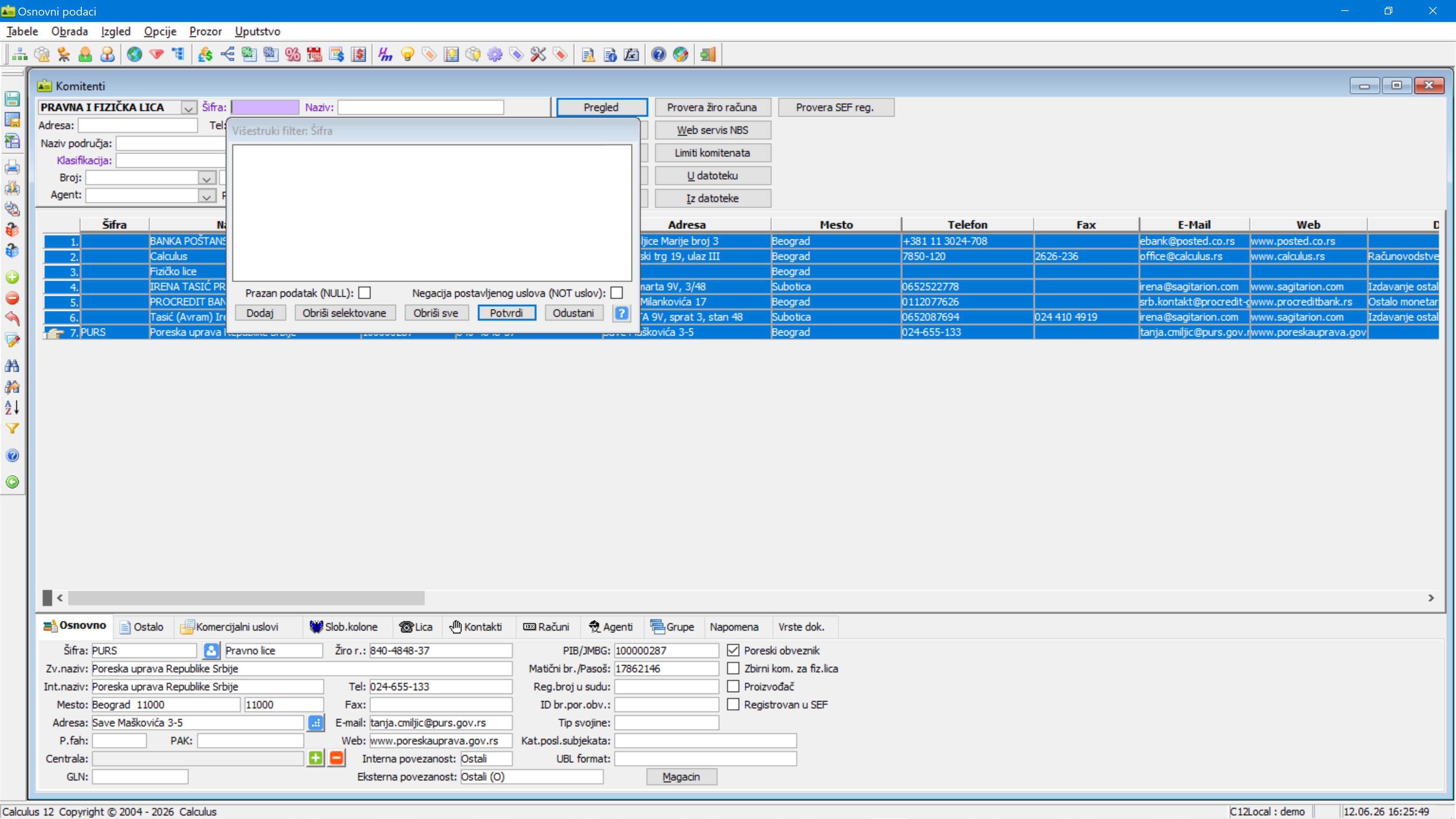Expand the Broj dropdown arrow
This screenshot has width=1456, height=819.
[207, 178]
